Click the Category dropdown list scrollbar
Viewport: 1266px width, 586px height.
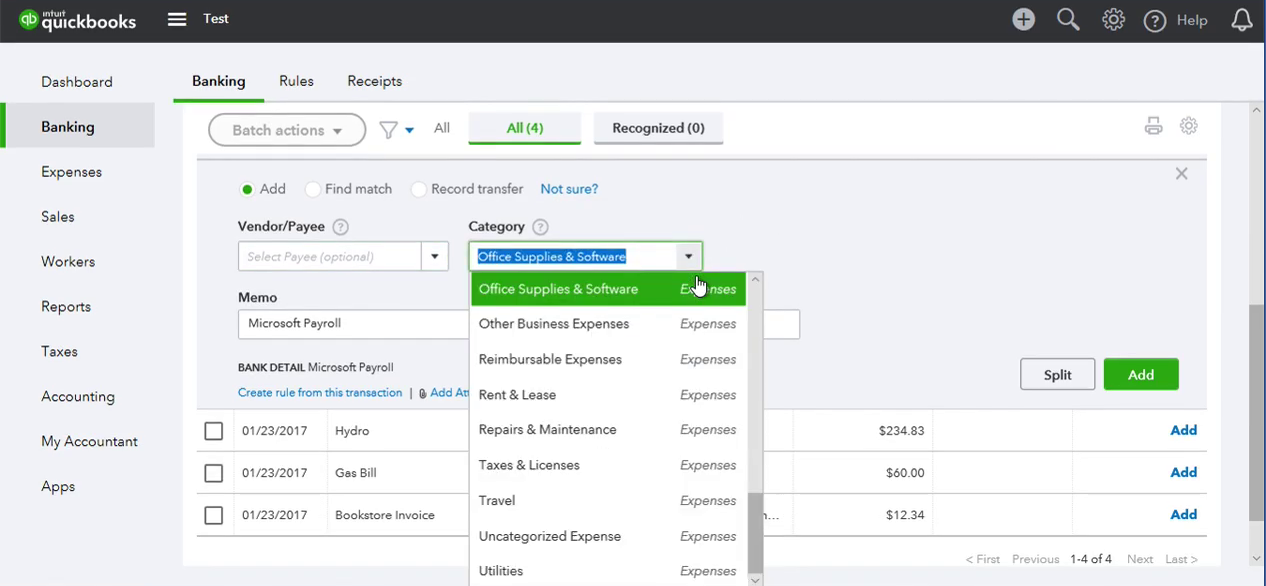tap(755, 535)
